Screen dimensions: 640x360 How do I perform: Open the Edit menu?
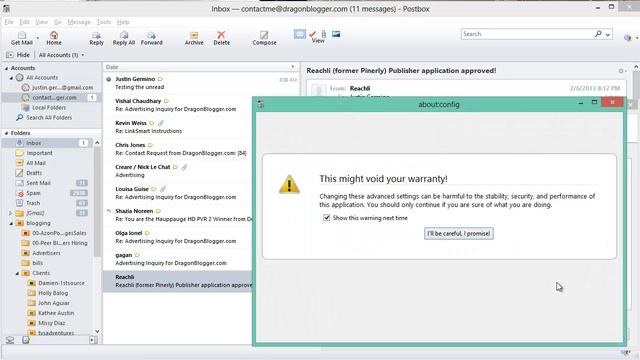pos(24,22)
